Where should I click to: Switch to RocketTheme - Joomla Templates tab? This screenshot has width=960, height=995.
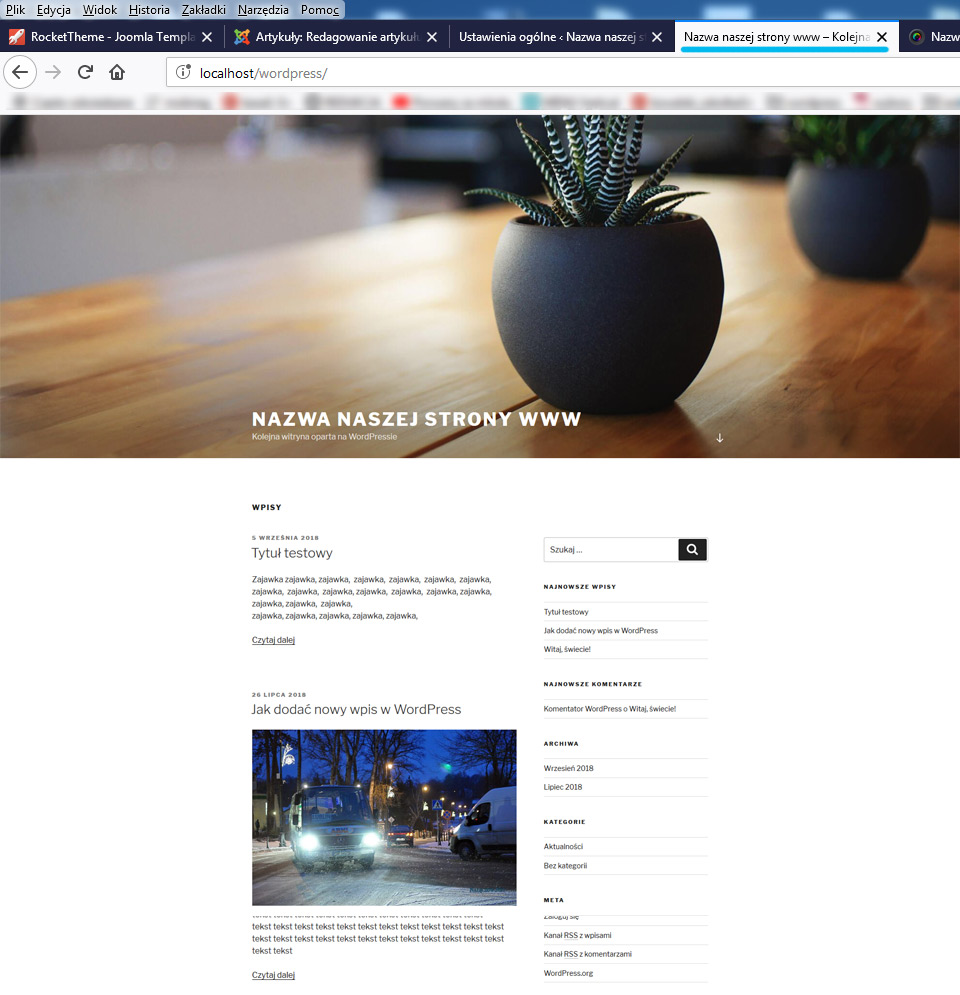[x=112, y=37]
